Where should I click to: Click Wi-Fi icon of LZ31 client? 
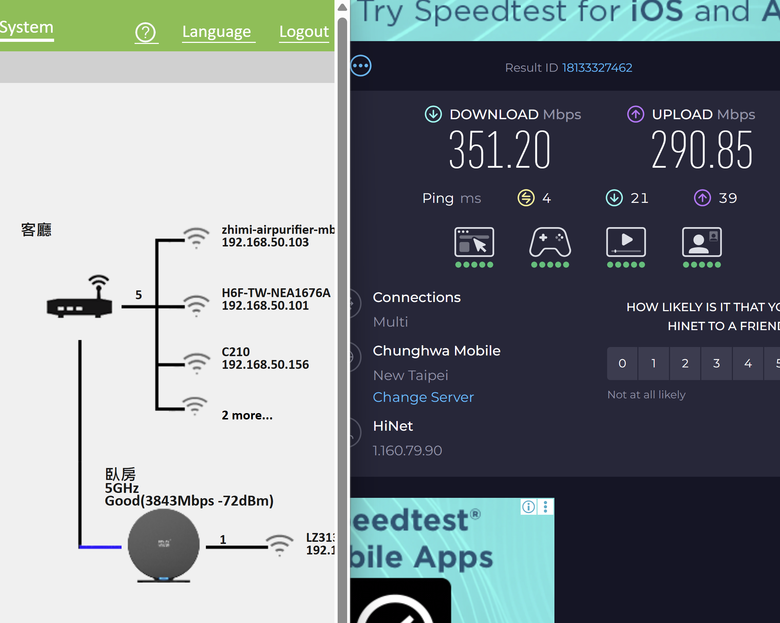pyautogui.click(x=280, y=545)
